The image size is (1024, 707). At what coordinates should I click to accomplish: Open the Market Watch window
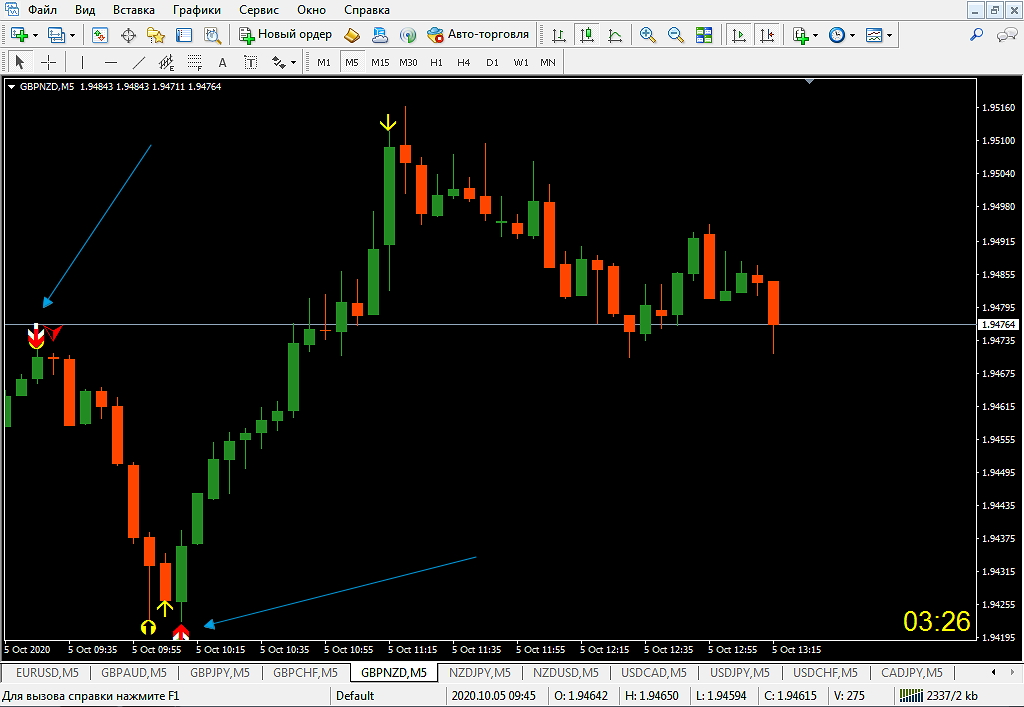coord(99,35)
